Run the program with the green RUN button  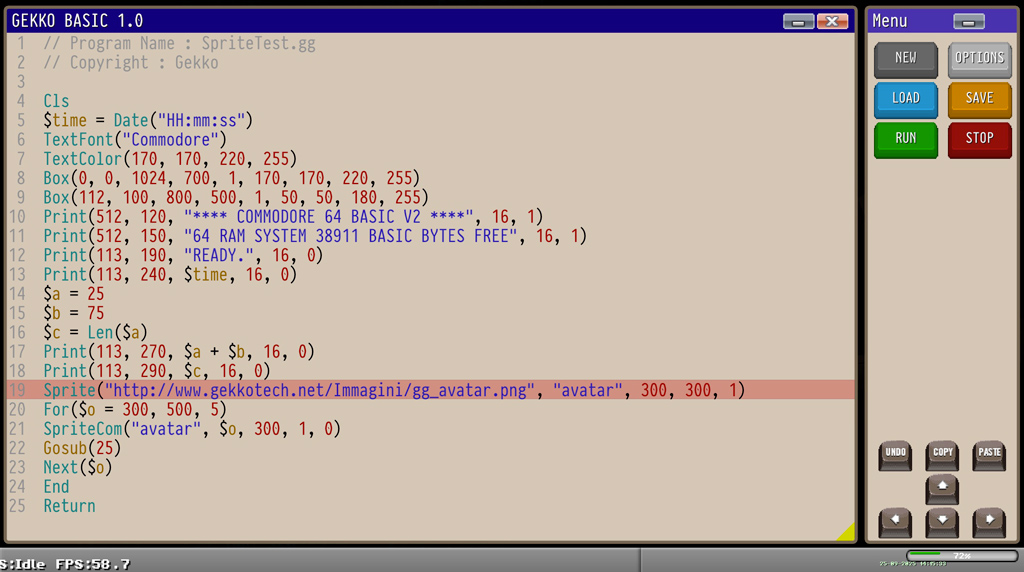point(906,139)
